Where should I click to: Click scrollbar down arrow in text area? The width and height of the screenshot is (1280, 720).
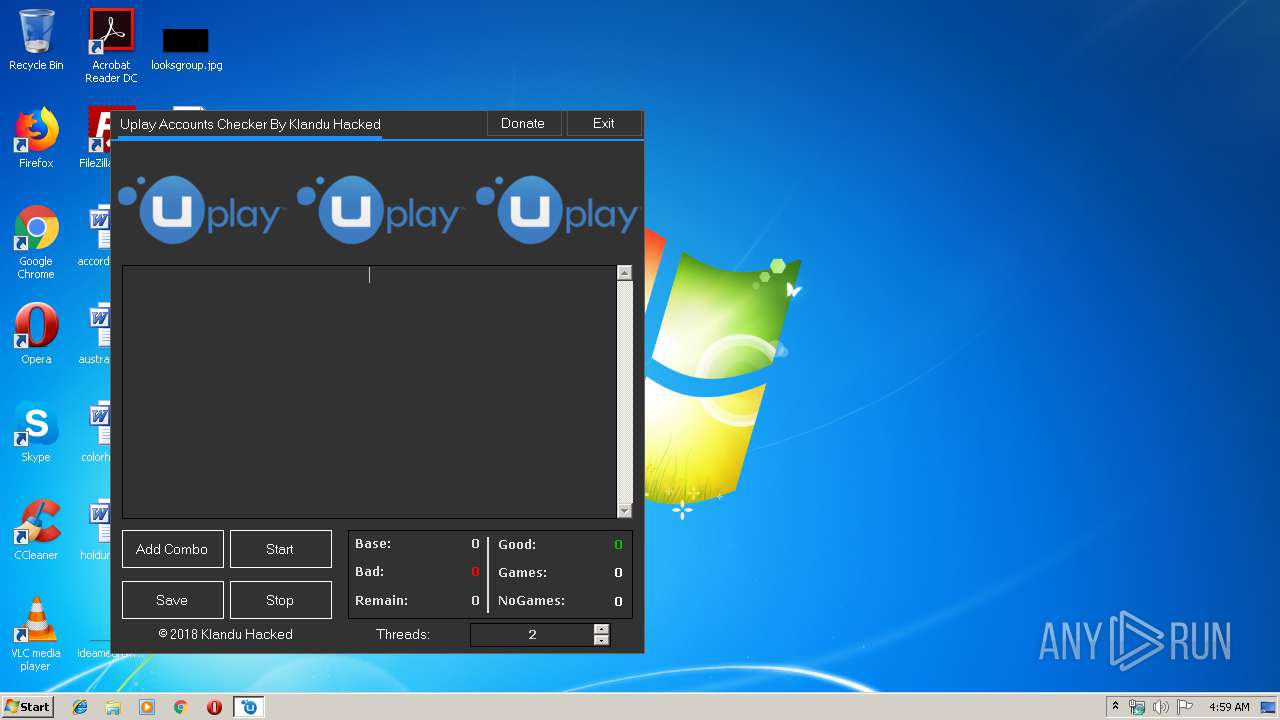625,510
